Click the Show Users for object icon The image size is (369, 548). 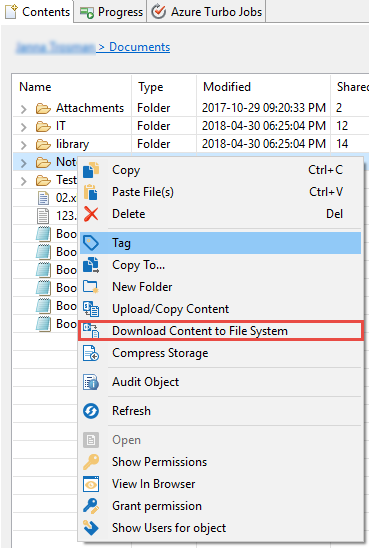[91, 528]
